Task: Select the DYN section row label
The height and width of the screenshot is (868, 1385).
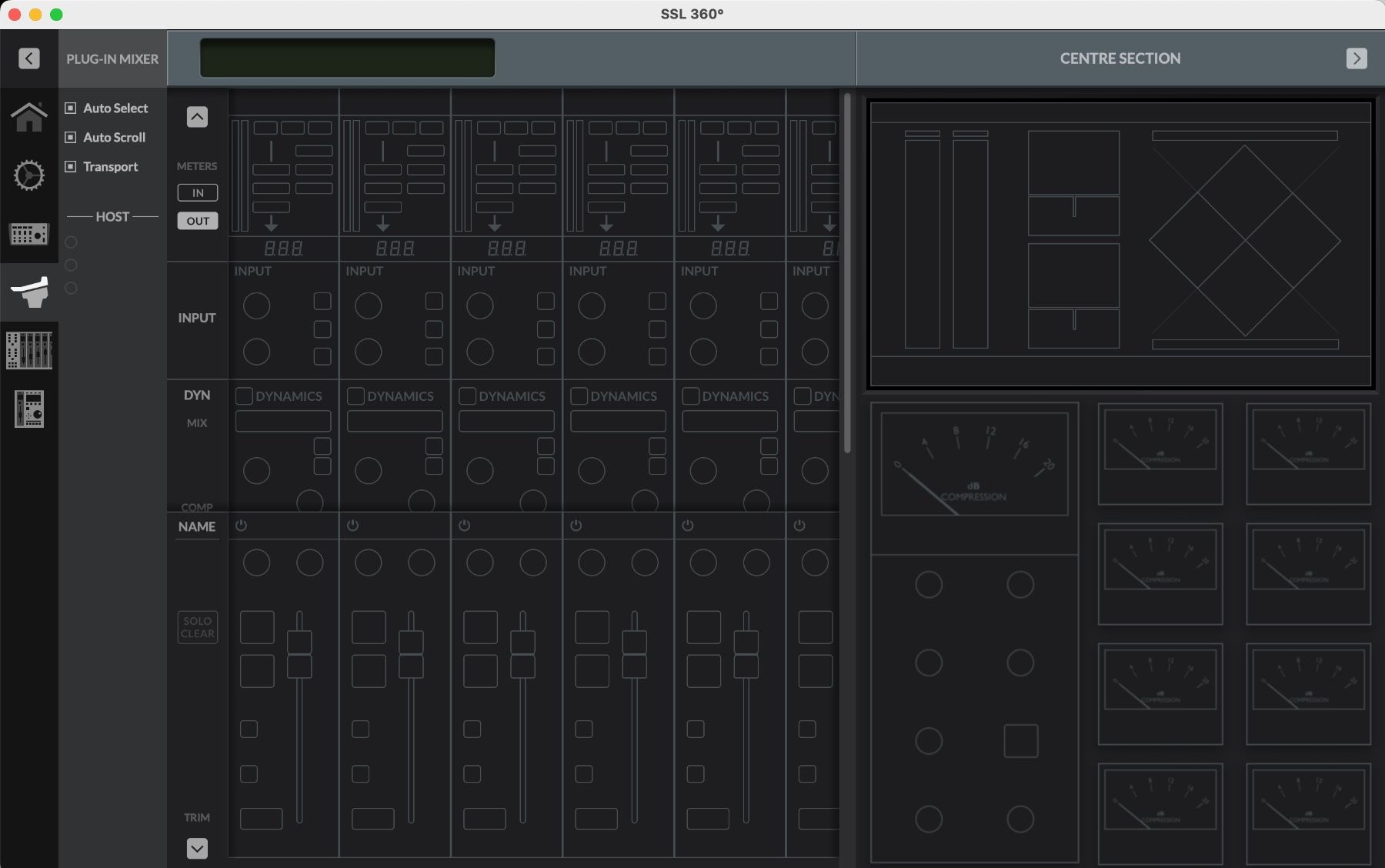Action: 197,395
